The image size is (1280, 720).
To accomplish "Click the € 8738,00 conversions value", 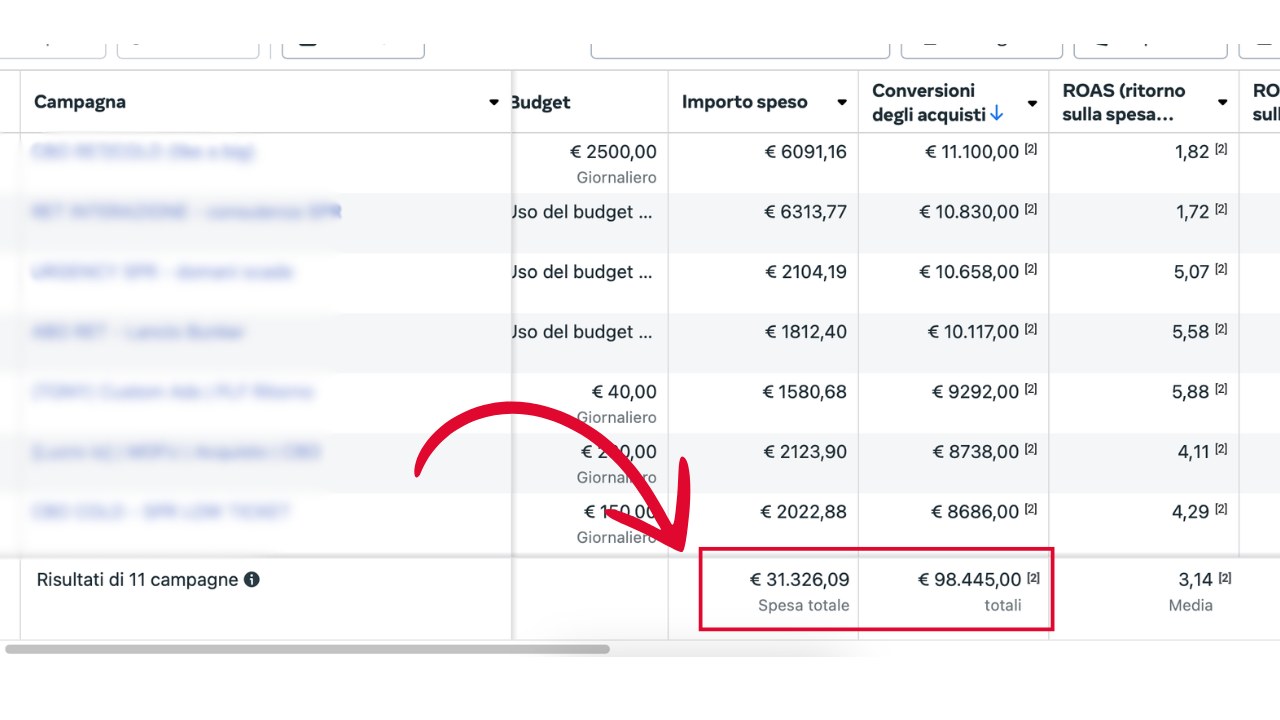I will pos(976,452).
